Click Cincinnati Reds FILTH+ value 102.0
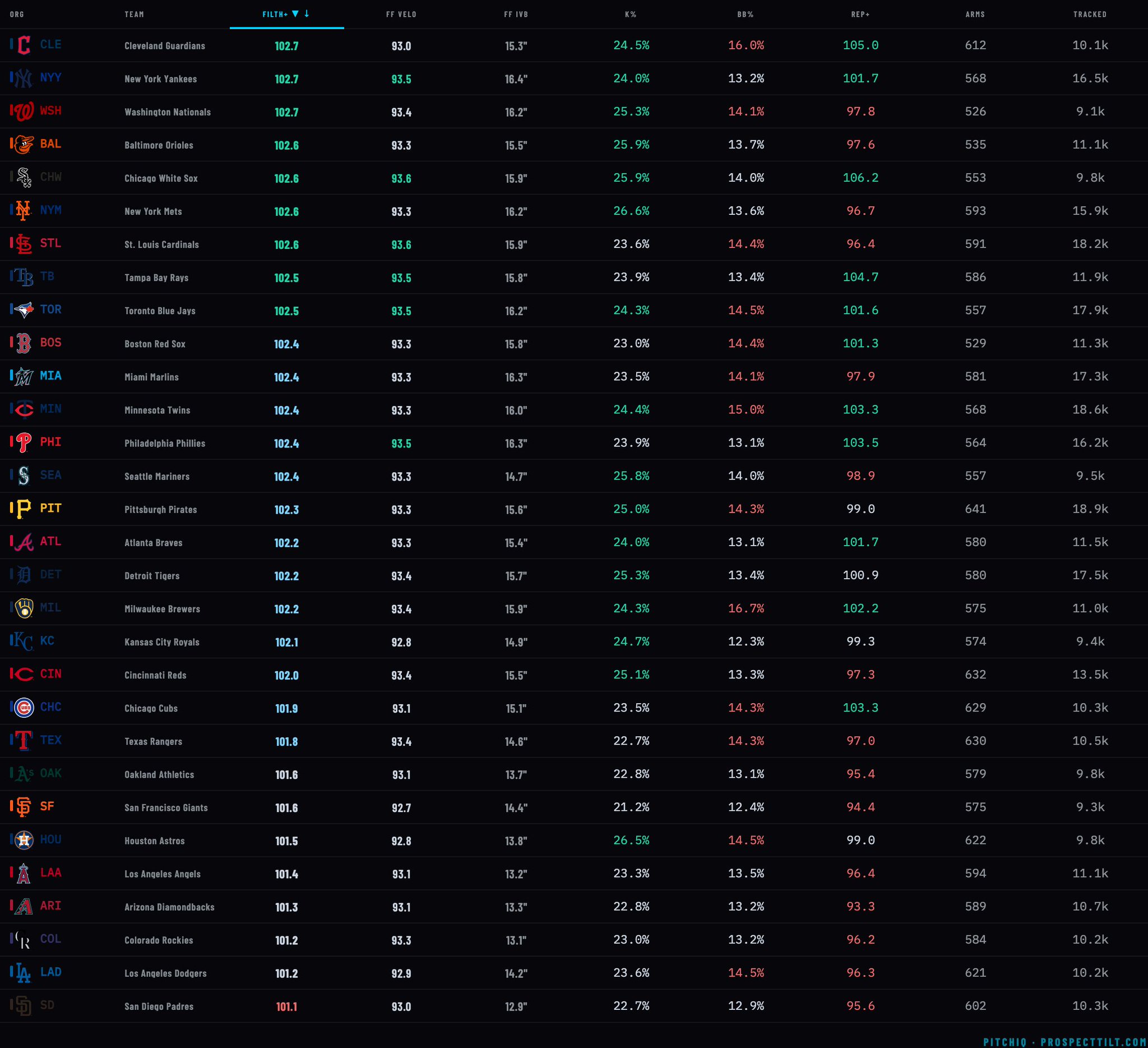The image size is (1148, 1048). point(286,675)
